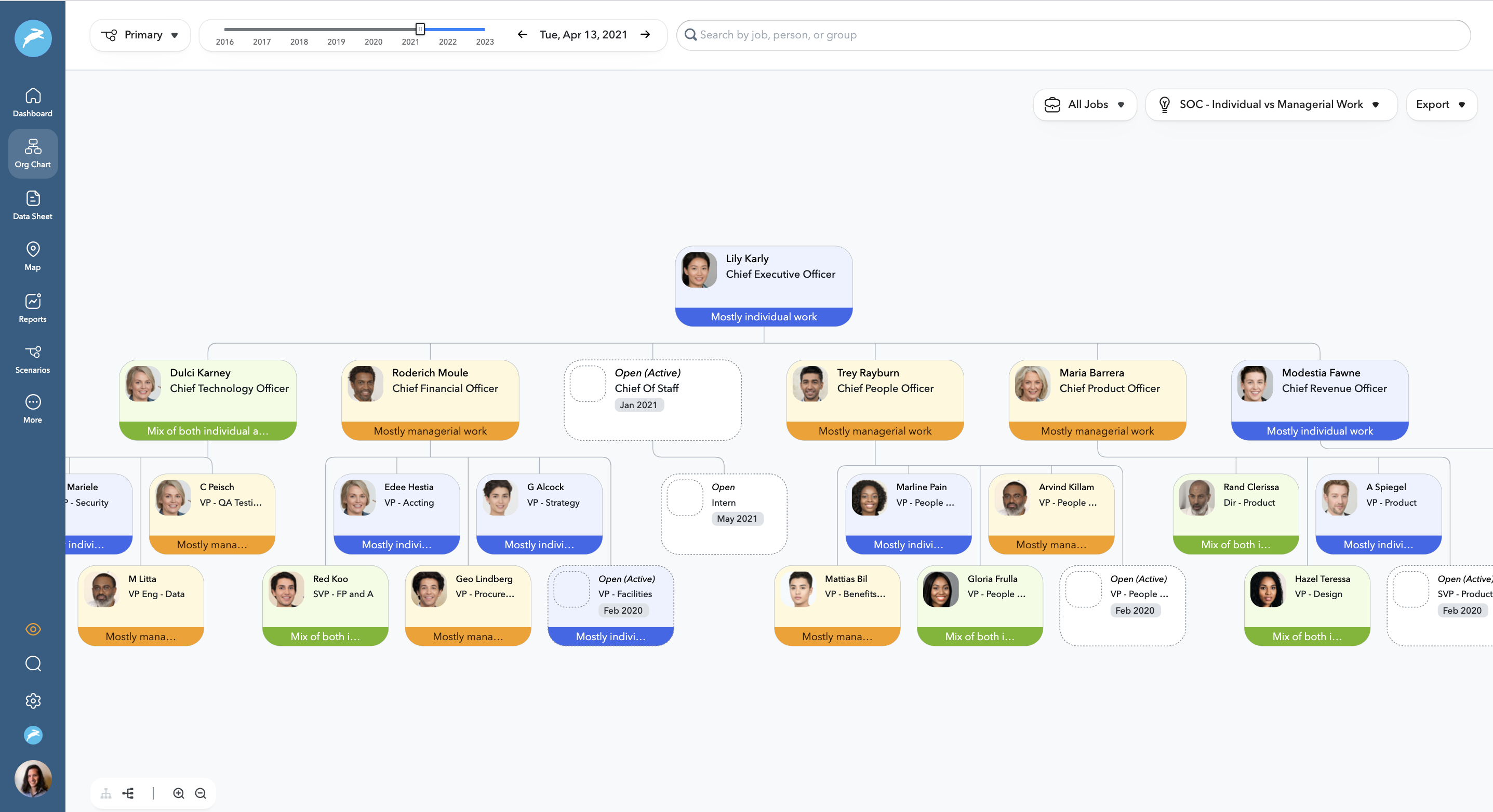Open the Data Sheet view
The width and height of the screenshot is (1493, 812).
(x=32, y=206)
